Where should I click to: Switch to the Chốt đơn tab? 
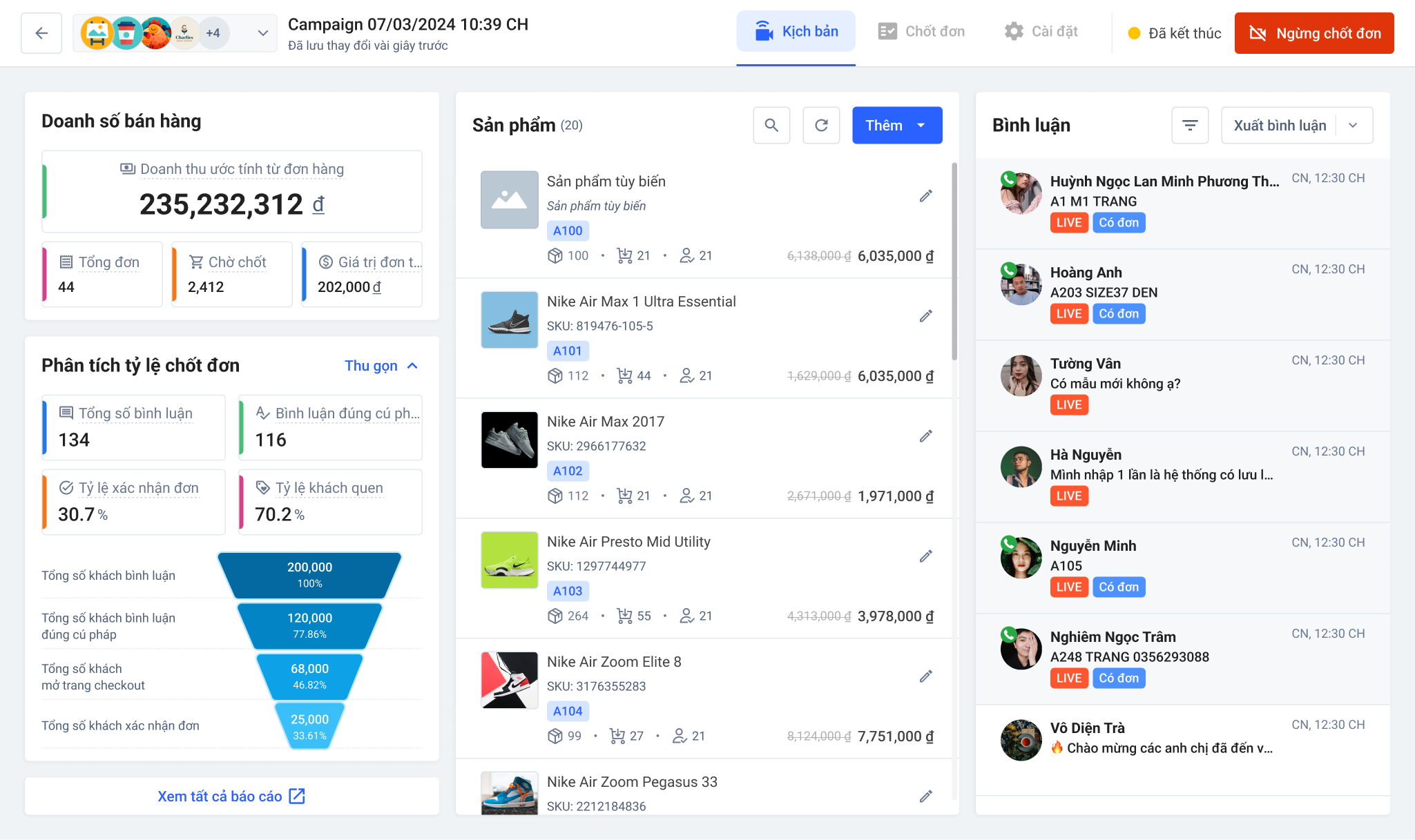921,31
